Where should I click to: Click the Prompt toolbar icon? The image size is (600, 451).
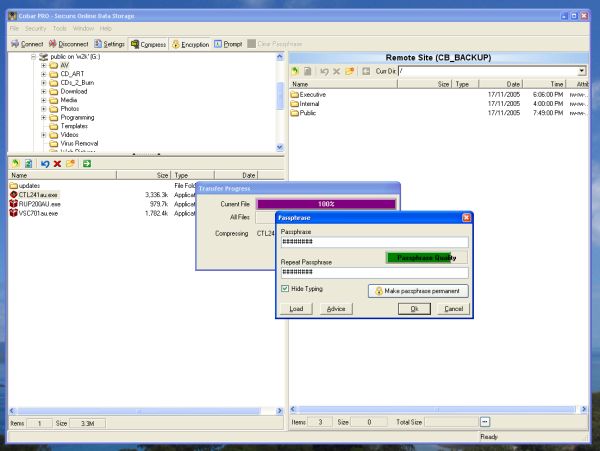[227, 44]
